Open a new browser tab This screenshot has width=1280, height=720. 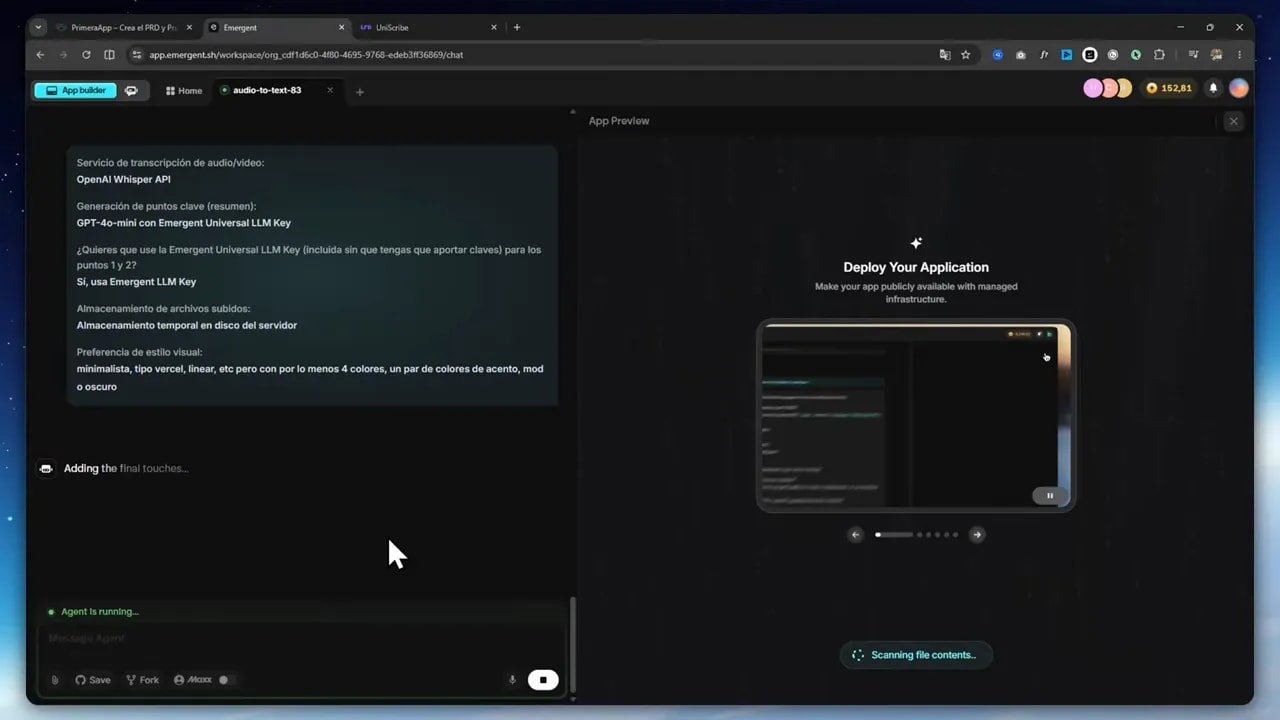tap(517, 28)
